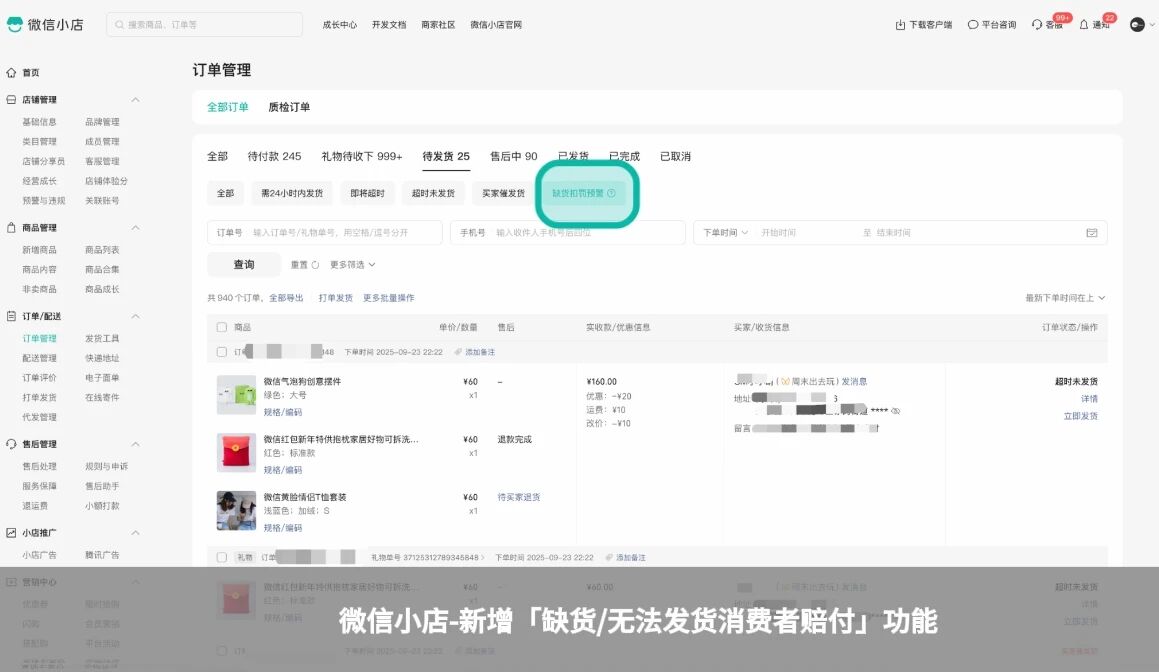The width and height of the screenshot is (1159, 672).
Task: Open the 最新下单时间在上 sort dropdown
Action: [x=1065, y=298]
